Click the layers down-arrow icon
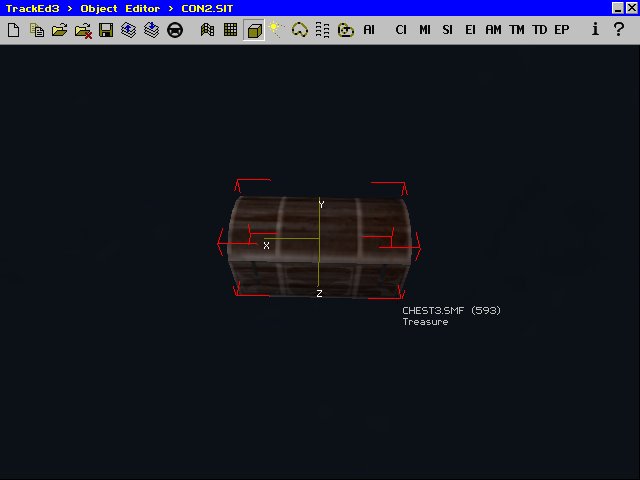Viewport: 640px width, 480px height. pyautogui.click(x=151, y=30)
